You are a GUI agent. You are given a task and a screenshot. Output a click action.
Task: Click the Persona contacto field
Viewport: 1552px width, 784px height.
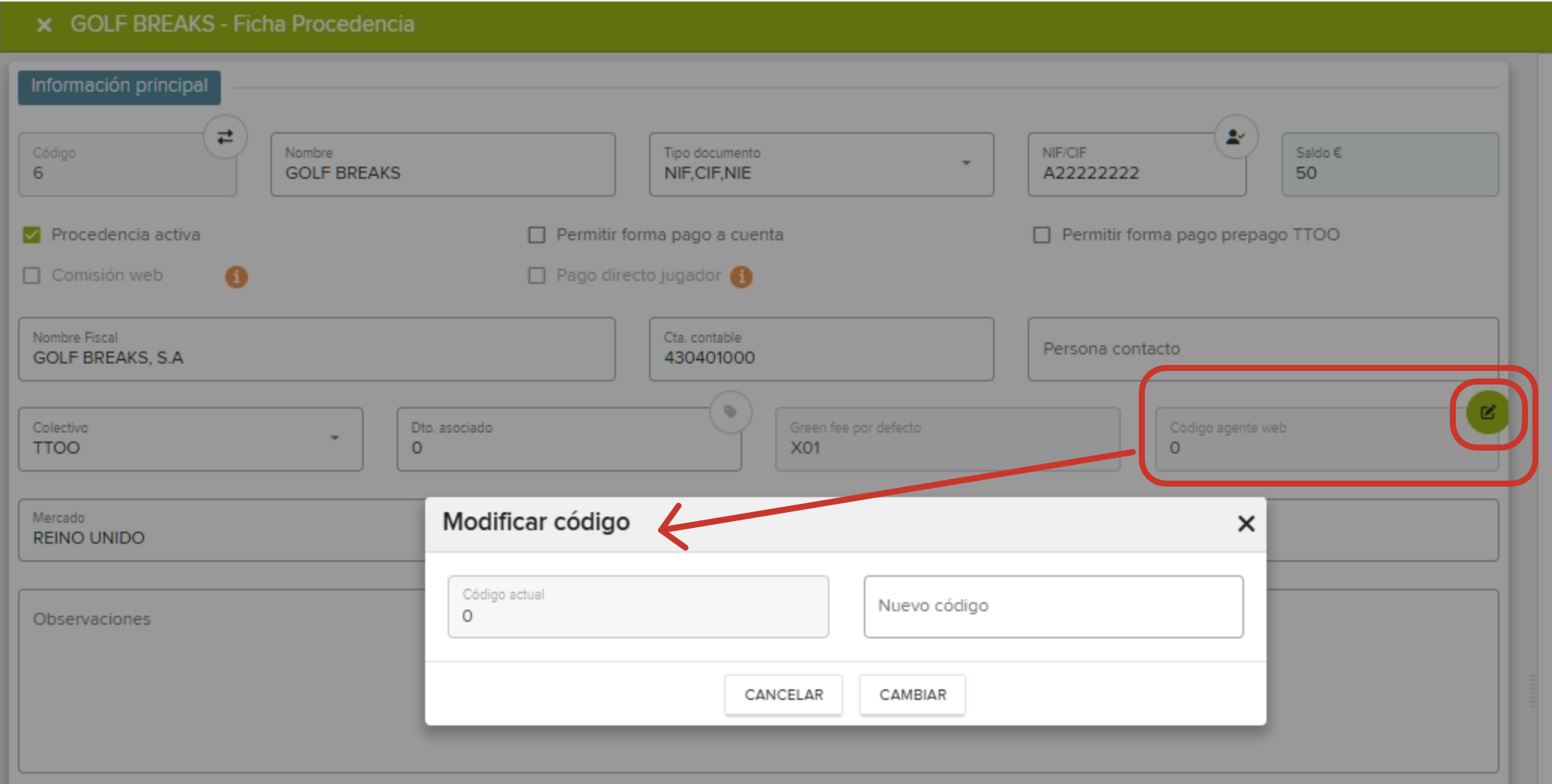(1263, 349)
